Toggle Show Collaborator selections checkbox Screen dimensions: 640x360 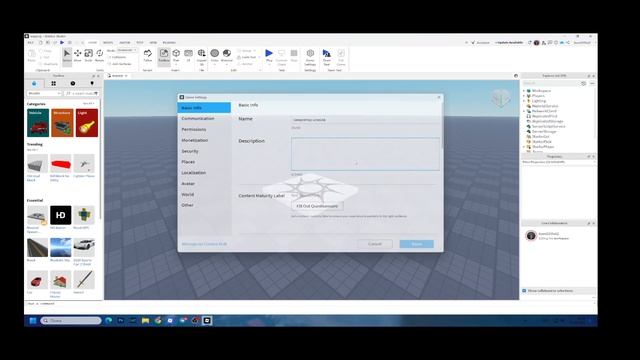pyautogui.click(x=524, y=291)
